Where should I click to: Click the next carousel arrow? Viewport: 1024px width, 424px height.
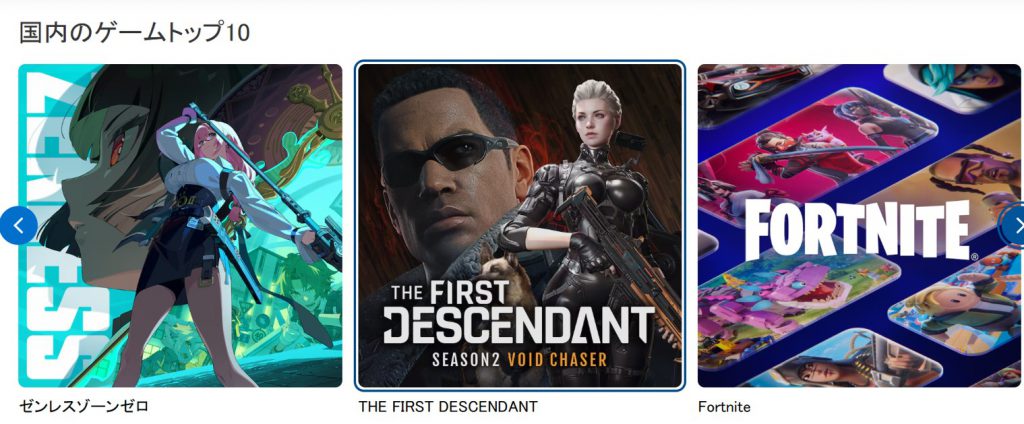[1014, 225]
